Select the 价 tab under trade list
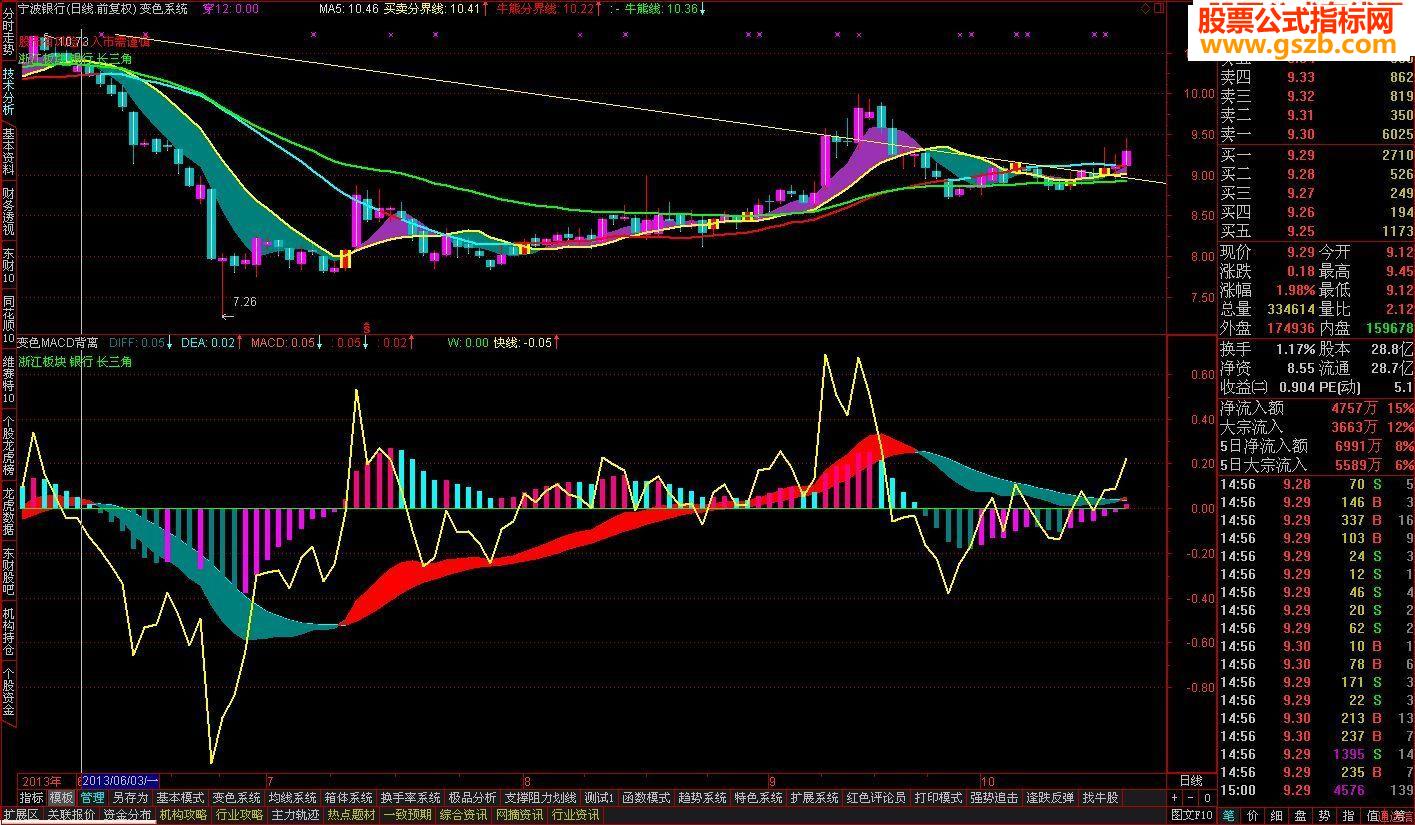Viewport: 1415px width, 825px height. (x=1253, y=815)
